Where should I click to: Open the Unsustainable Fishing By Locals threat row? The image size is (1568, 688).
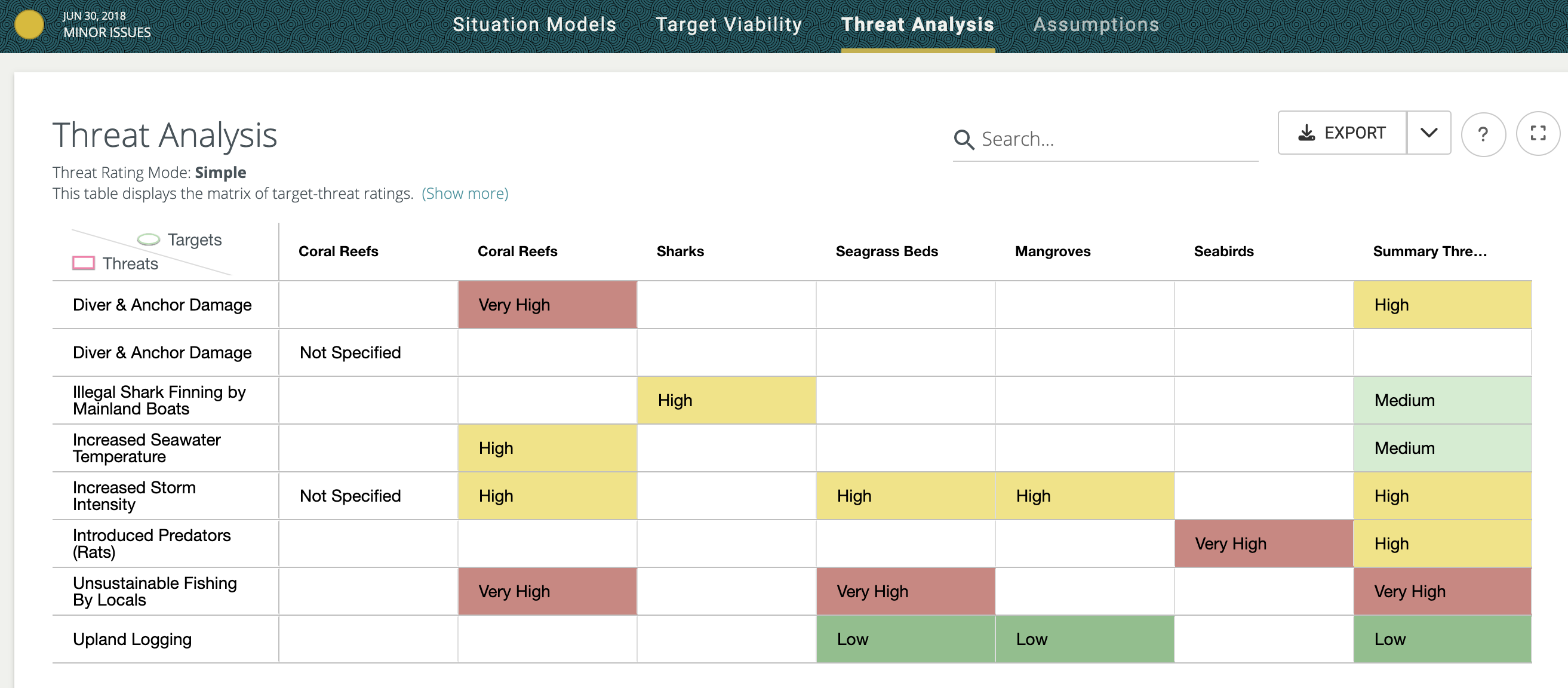(x=155, y=591)
